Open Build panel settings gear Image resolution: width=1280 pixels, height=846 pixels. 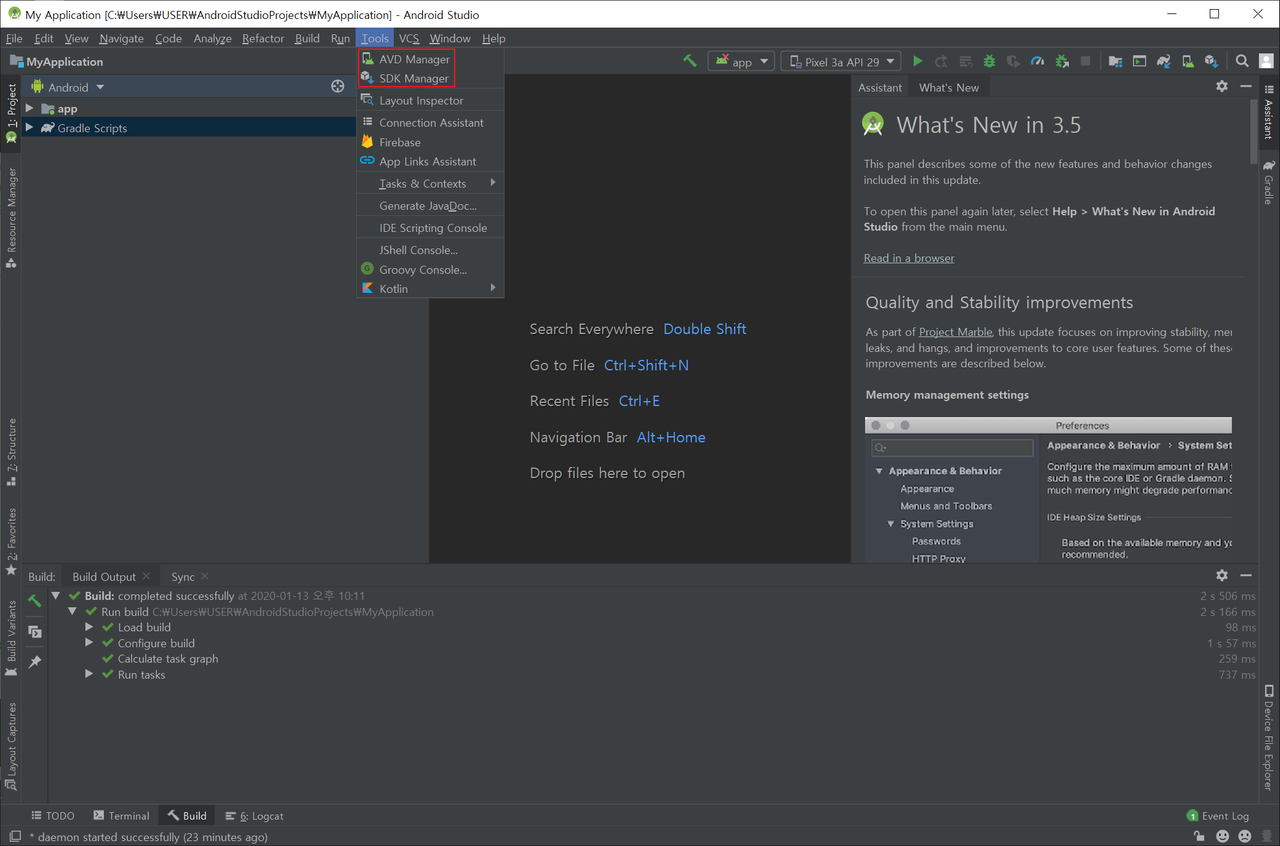point(1222,576)
